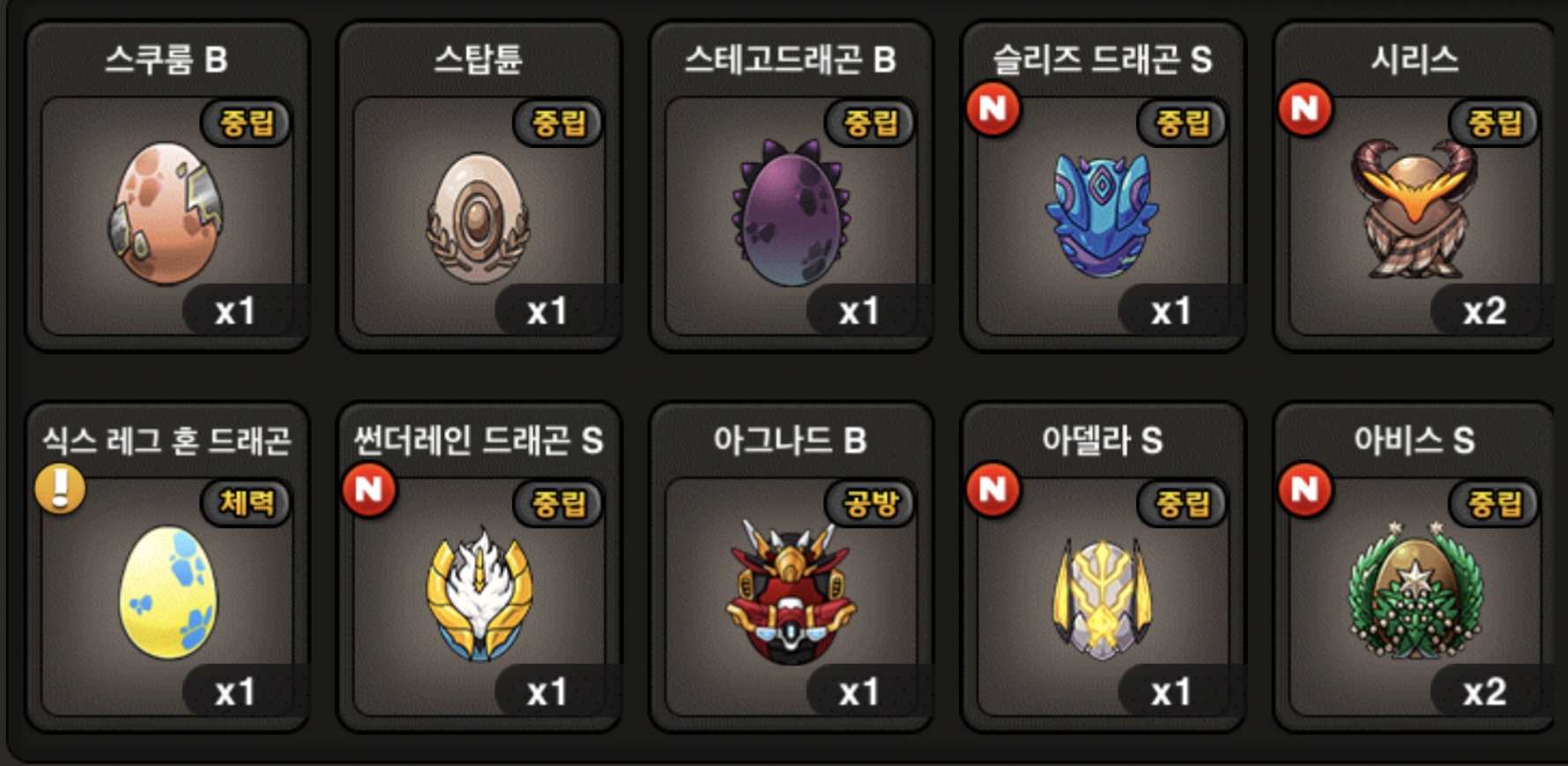Image resolution: width=1568 pixels, height=766 pixels.
Task: Click the x2 count on 아비스 S card
Action: pyautogui.click(x=1484, y=692)
